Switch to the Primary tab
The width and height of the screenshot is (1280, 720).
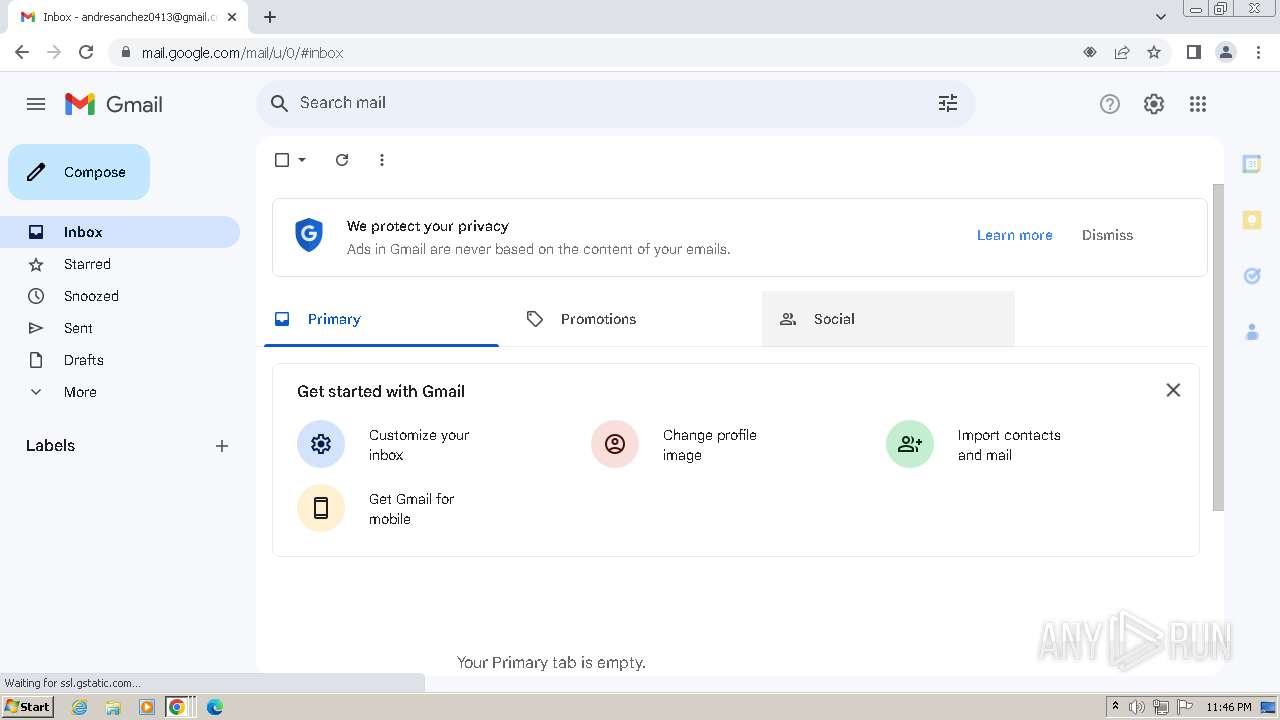[381, 319]
